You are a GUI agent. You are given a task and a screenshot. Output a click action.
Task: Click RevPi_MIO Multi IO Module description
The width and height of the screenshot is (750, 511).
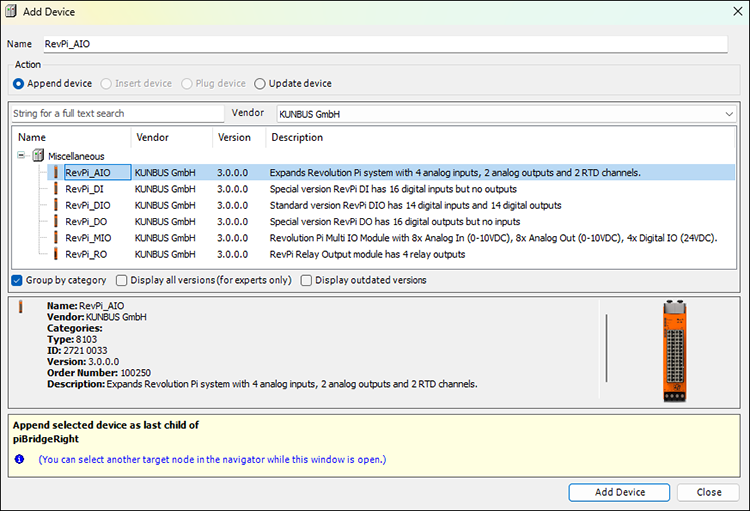pos(493,237)
